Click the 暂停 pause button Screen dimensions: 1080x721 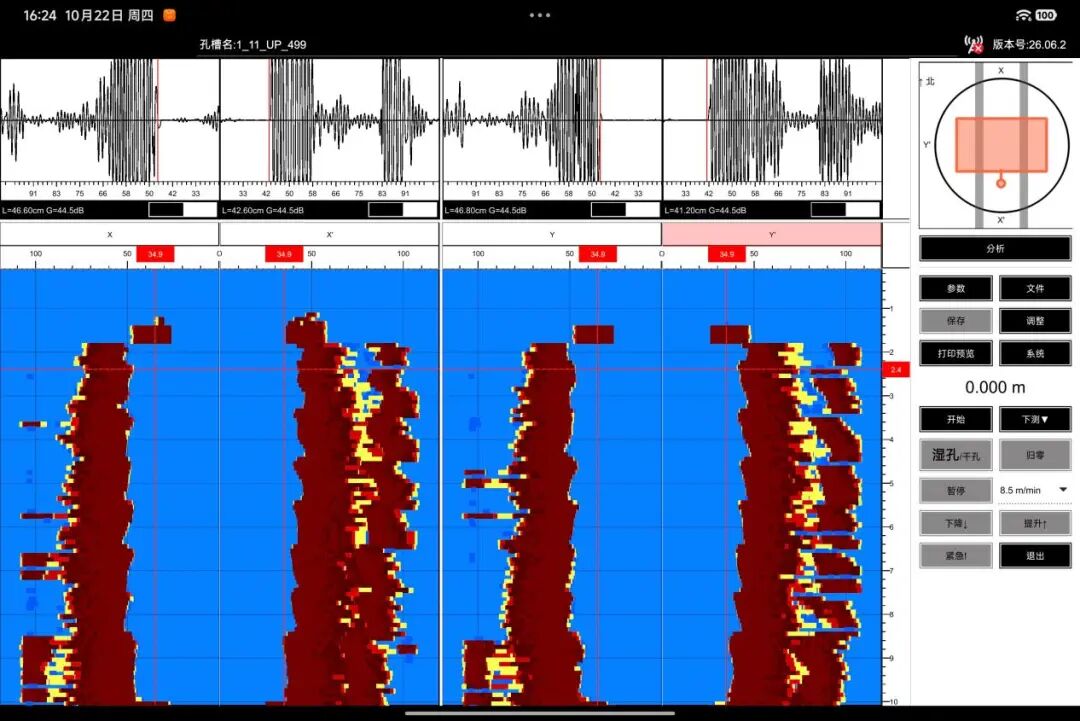pos(956,490)
